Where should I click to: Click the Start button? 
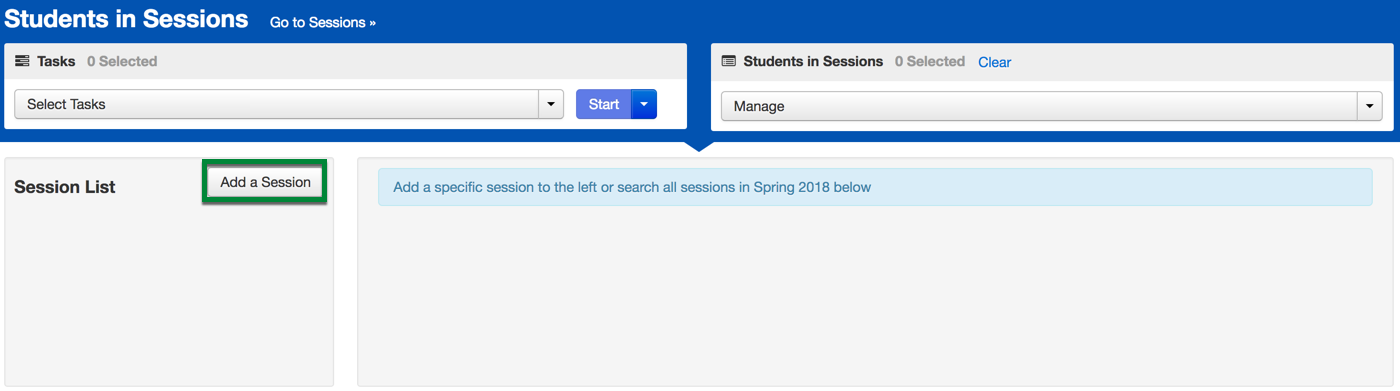[x=604, y=104]
